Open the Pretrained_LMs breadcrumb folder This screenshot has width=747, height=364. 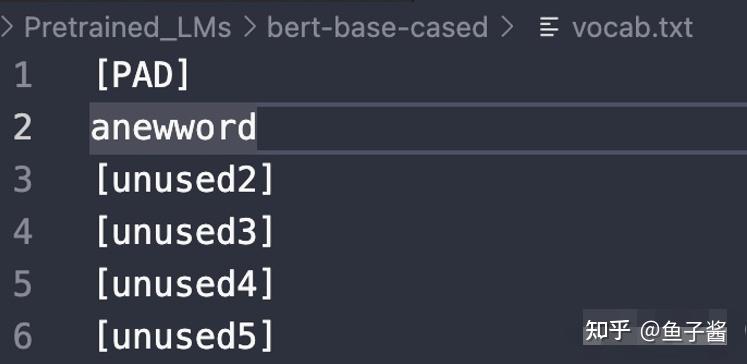pyautogui.click(x=128, y=28)
